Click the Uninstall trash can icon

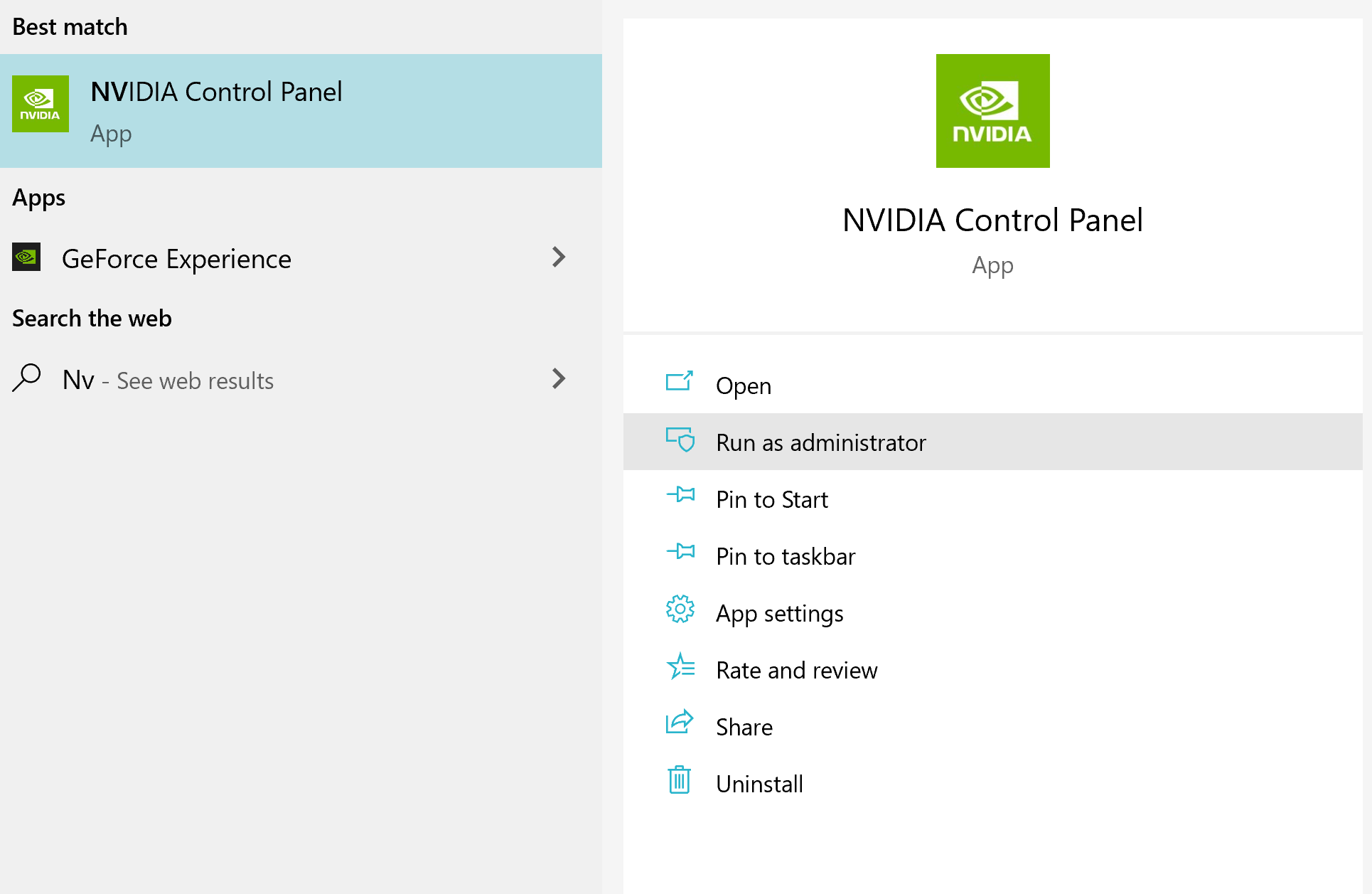tap(680, 779)
